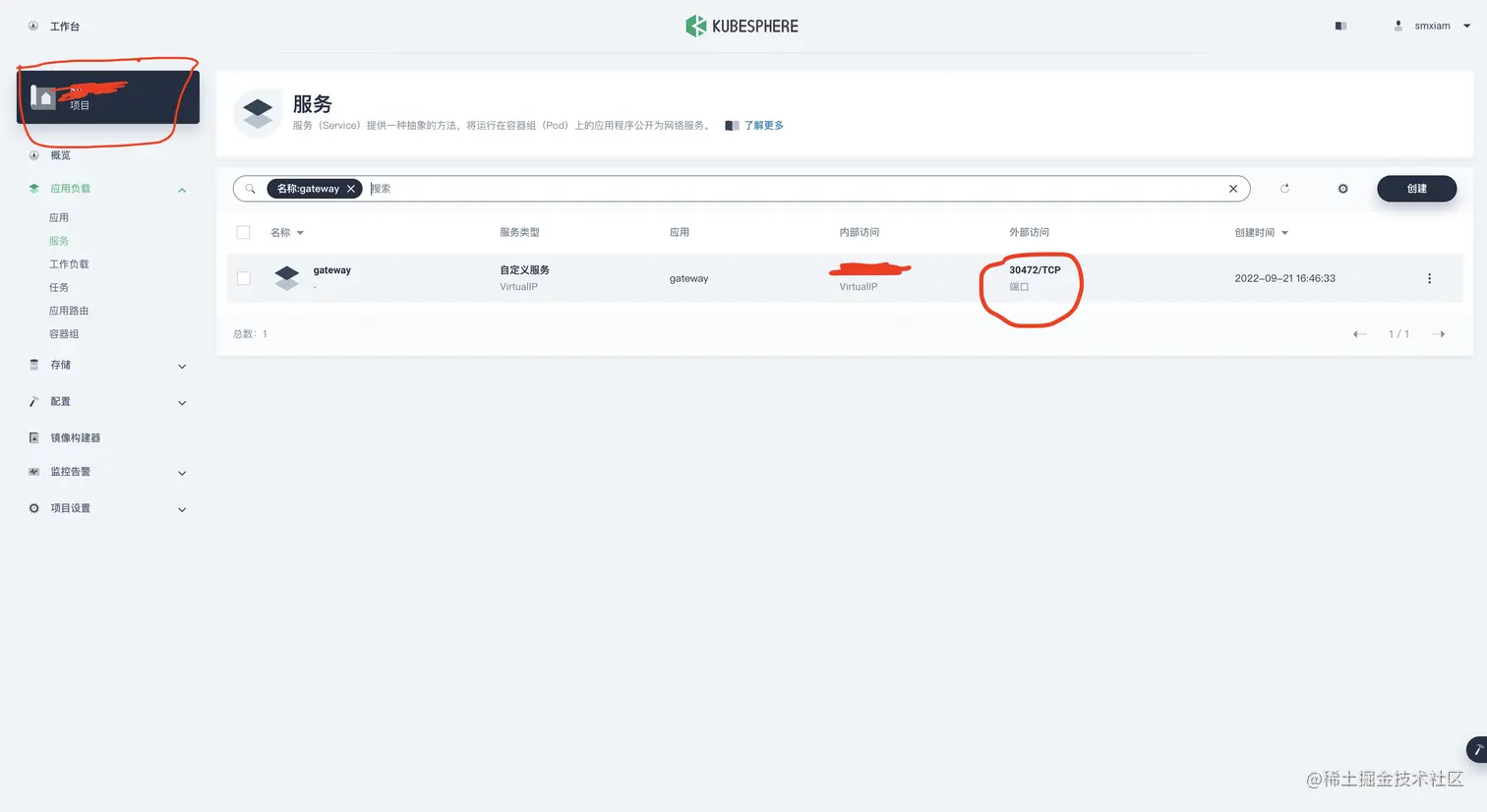Open the table column settings gear
The image size is (1487, 812).
(x=1342, y=189)
